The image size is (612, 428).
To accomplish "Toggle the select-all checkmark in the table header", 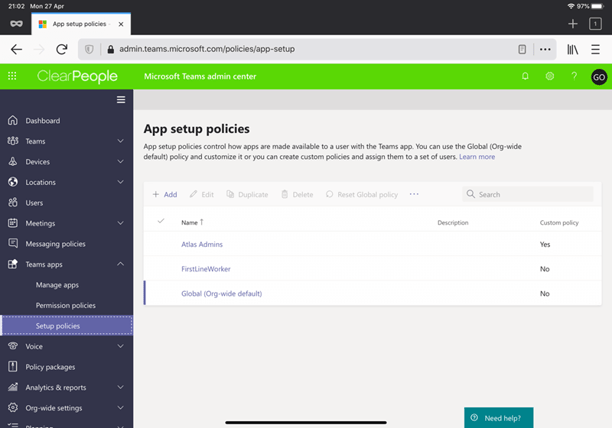I will [160, 221].
